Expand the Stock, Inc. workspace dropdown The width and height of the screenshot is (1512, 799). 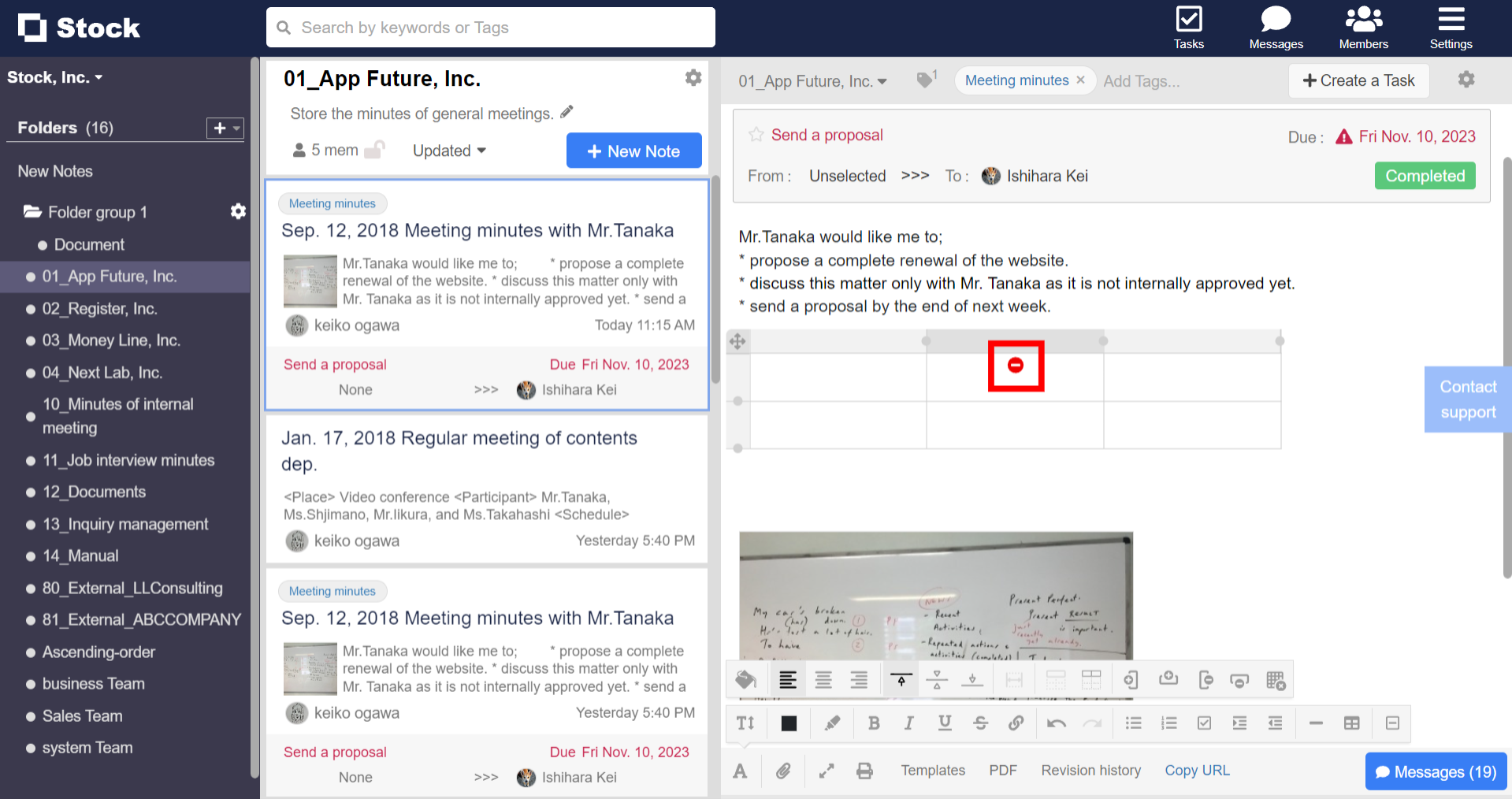pyautogui.click(x=55, y=76)
